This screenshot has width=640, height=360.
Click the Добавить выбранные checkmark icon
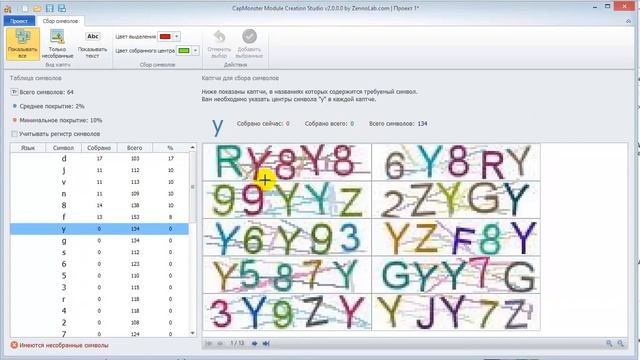249,36
